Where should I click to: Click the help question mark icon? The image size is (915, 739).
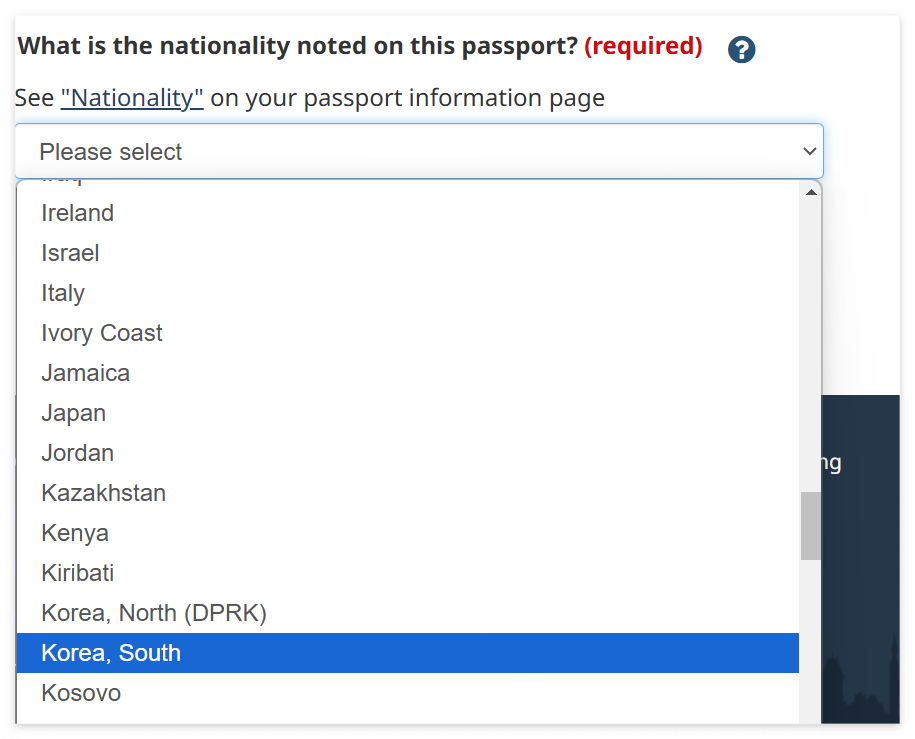point(741,49)
